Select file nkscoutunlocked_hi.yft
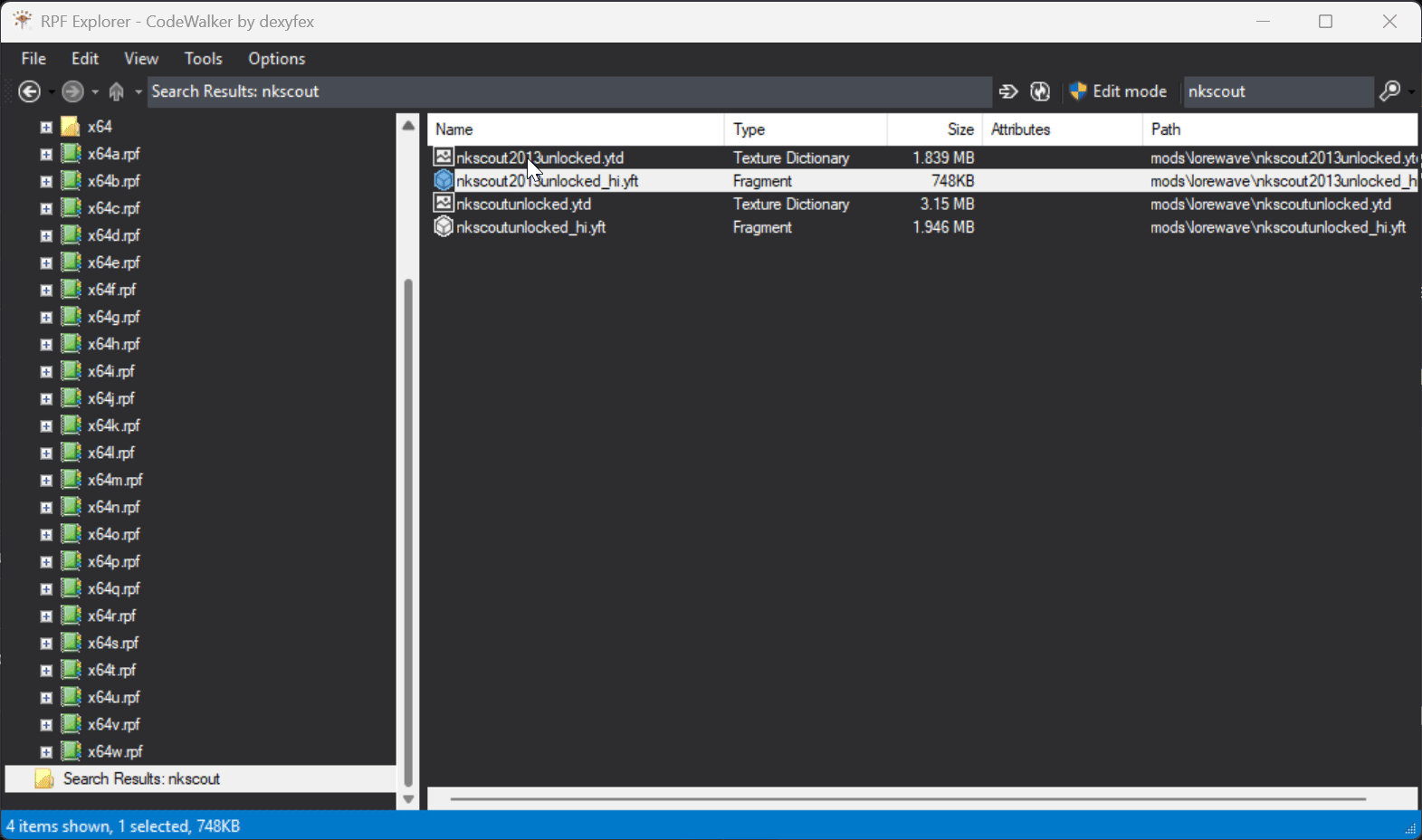This screenshot has height=840, width=1422. pyautogui.click(x=530, y=227)
